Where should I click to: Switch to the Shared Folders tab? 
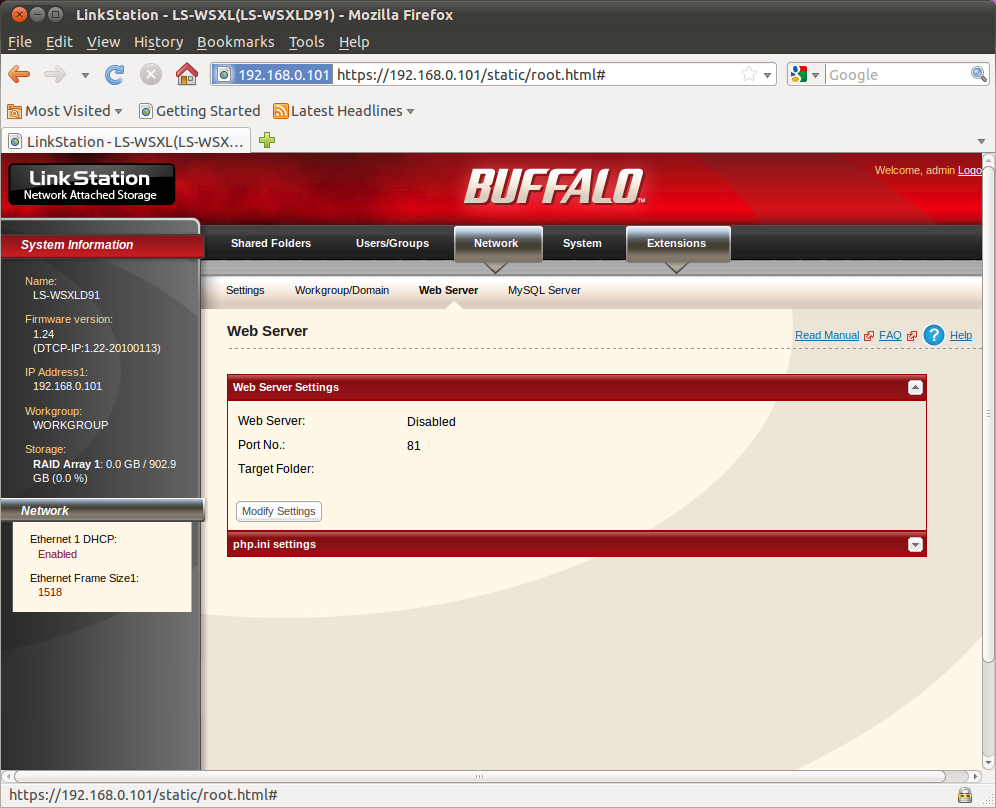tap(271, 243)
